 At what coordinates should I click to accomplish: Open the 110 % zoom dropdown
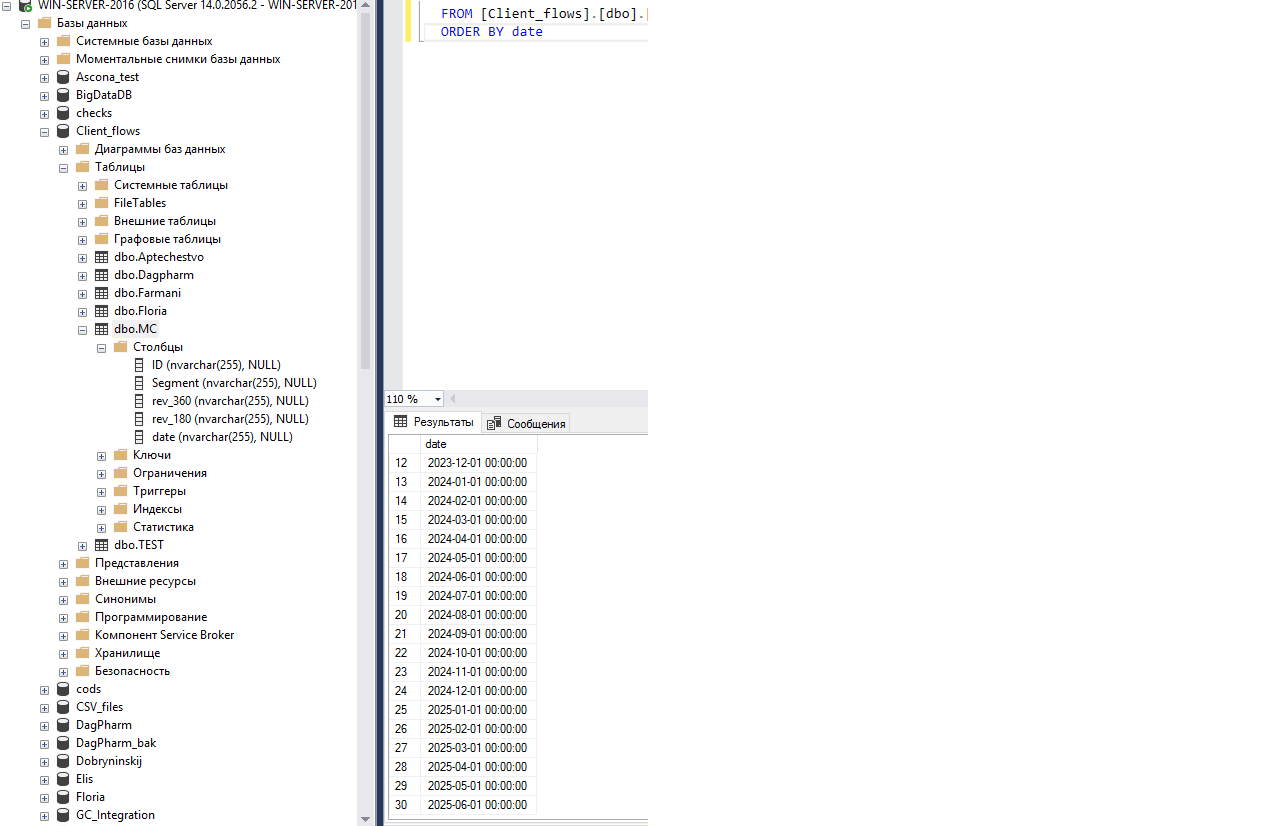[438, 399]
